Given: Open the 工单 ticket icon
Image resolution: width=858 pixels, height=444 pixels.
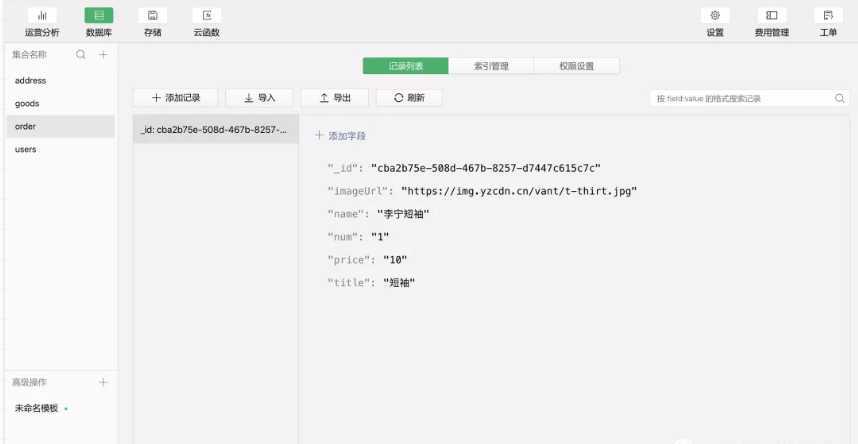Looking at the screenshot, I should pos(828,16).
